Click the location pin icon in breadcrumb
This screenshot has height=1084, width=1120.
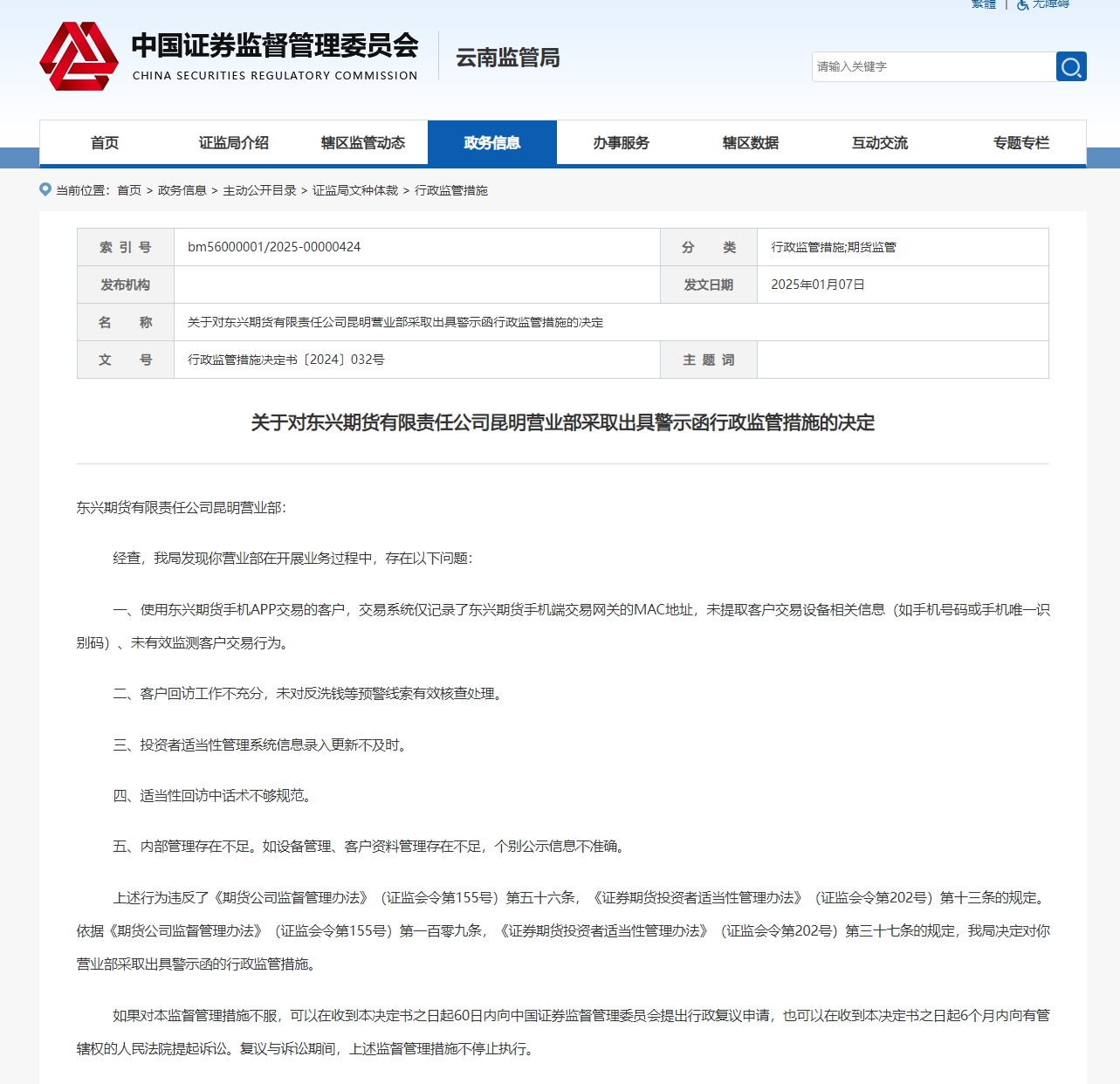coord(45,189)
